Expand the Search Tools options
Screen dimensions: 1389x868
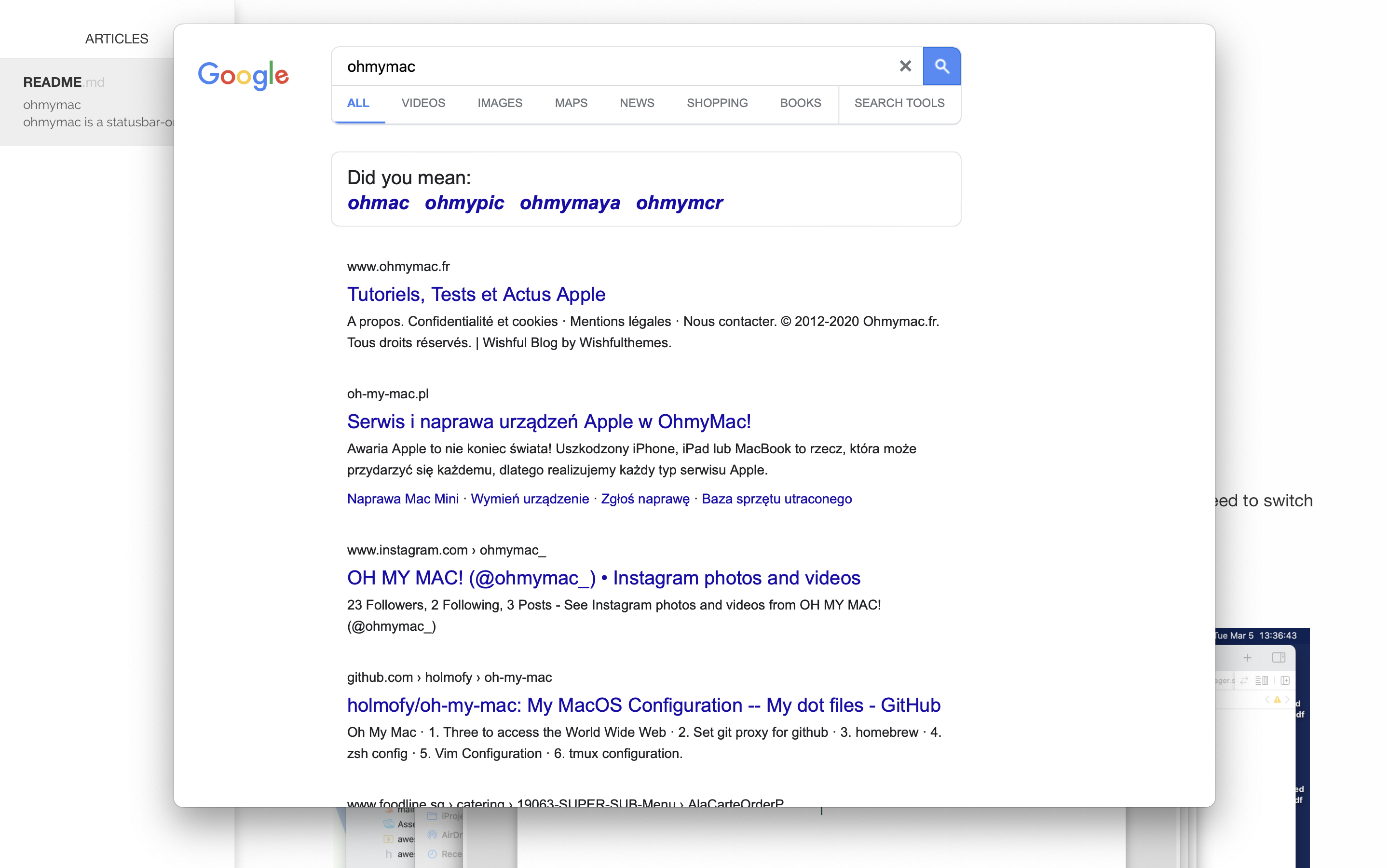[899, 103]
